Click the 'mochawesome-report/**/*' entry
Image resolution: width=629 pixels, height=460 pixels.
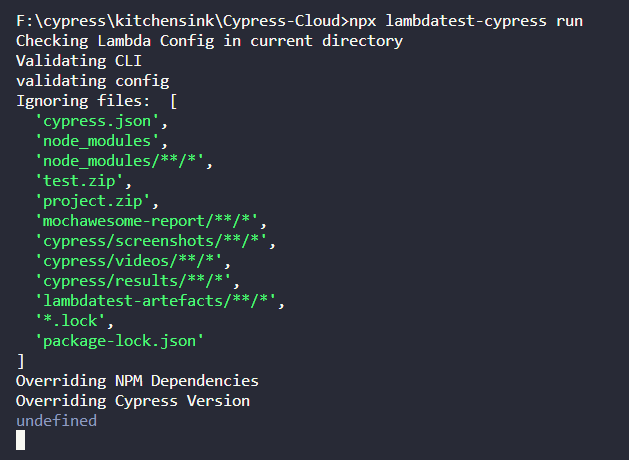click(x=146, y=221)
